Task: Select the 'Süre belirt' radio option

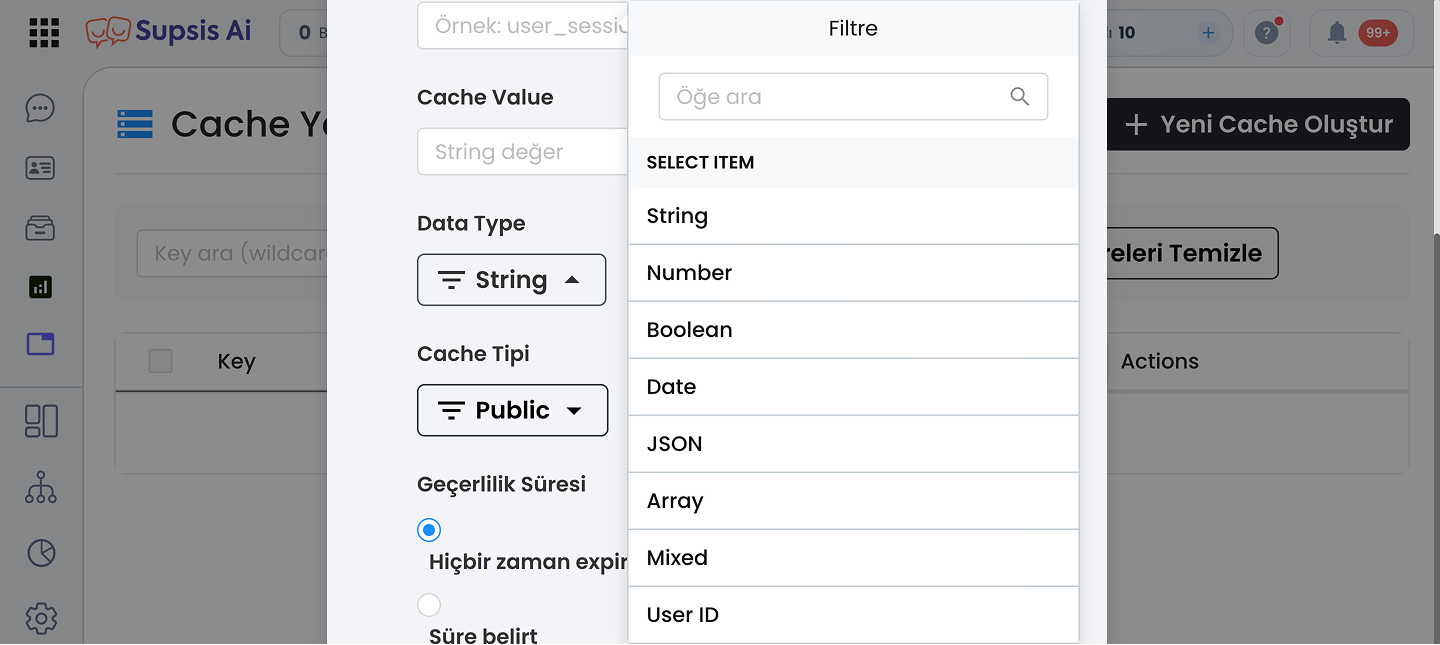Action: click(x=429, y=605)
